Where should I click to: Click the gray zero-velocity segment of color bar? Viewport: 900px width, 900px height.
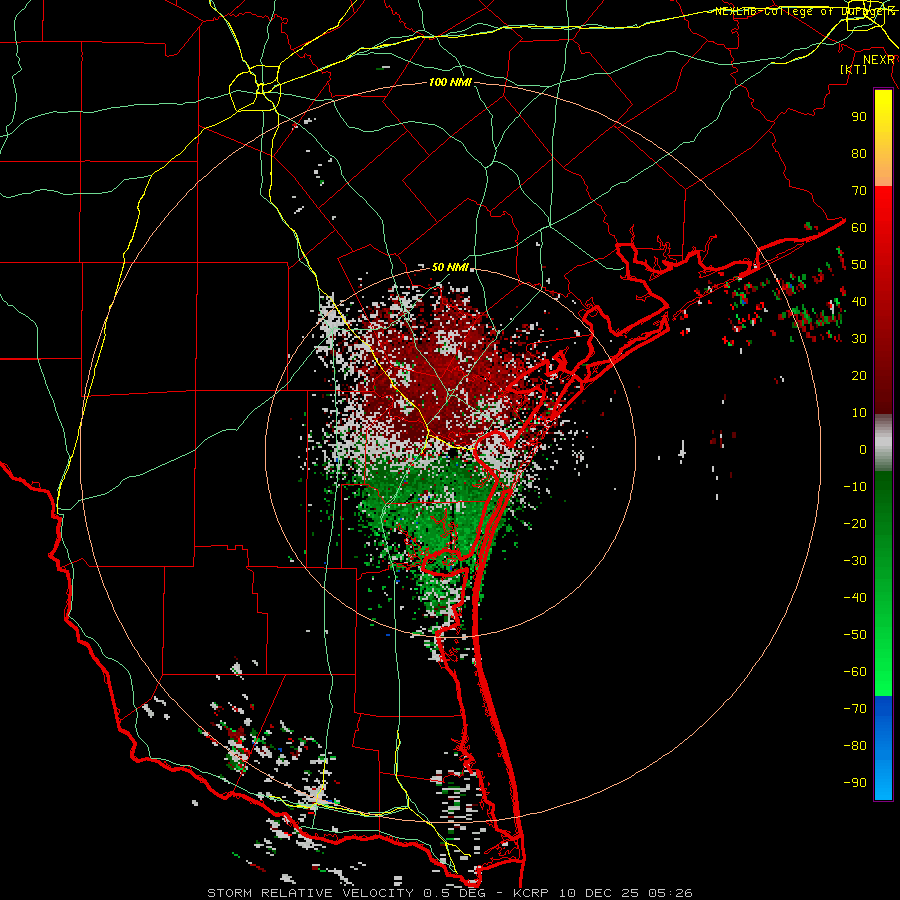(883, 442)
